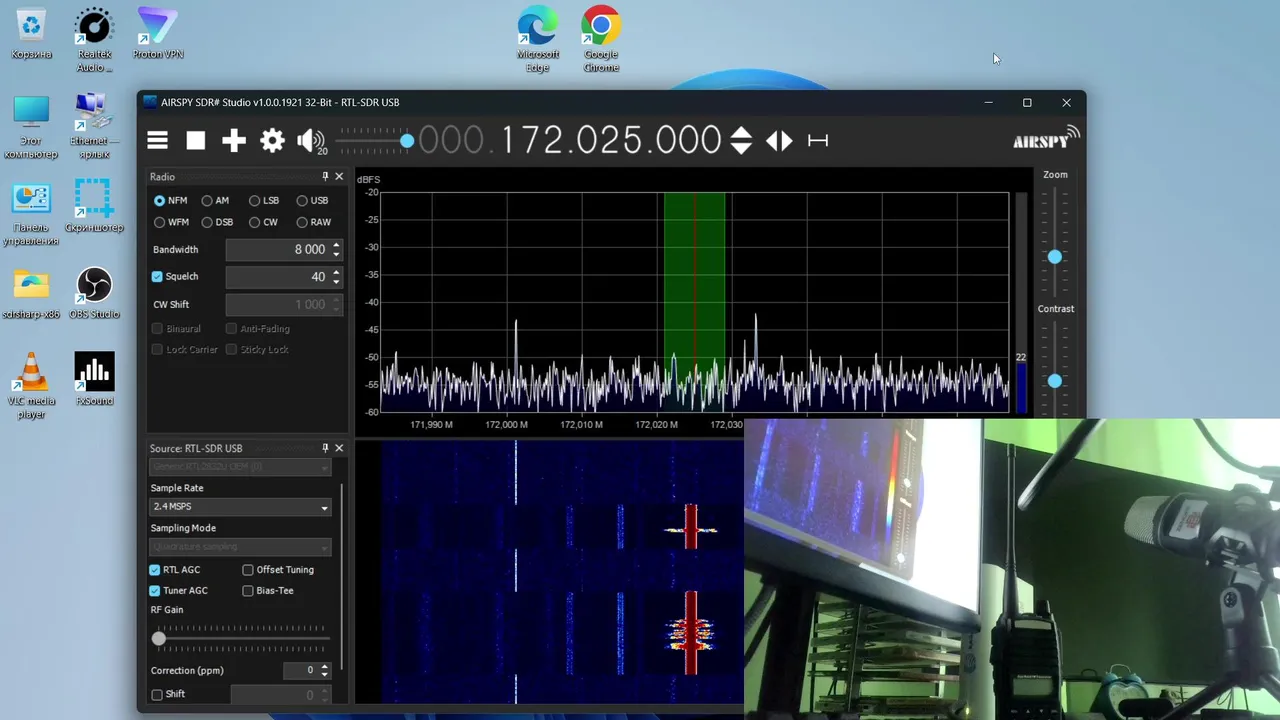Close the Radio panel
Screen dimensions: 1280x720
click(x=339, y=176)
